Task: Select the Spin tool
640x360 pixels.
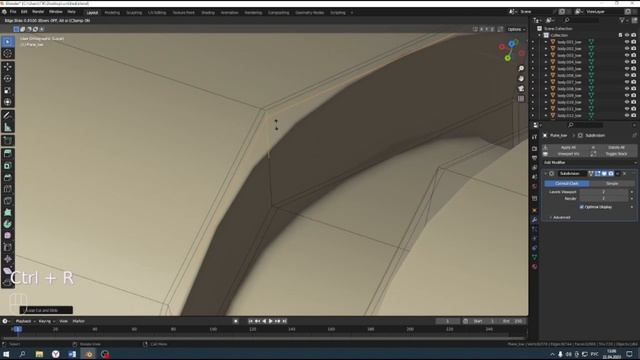Action: [8, 224]
